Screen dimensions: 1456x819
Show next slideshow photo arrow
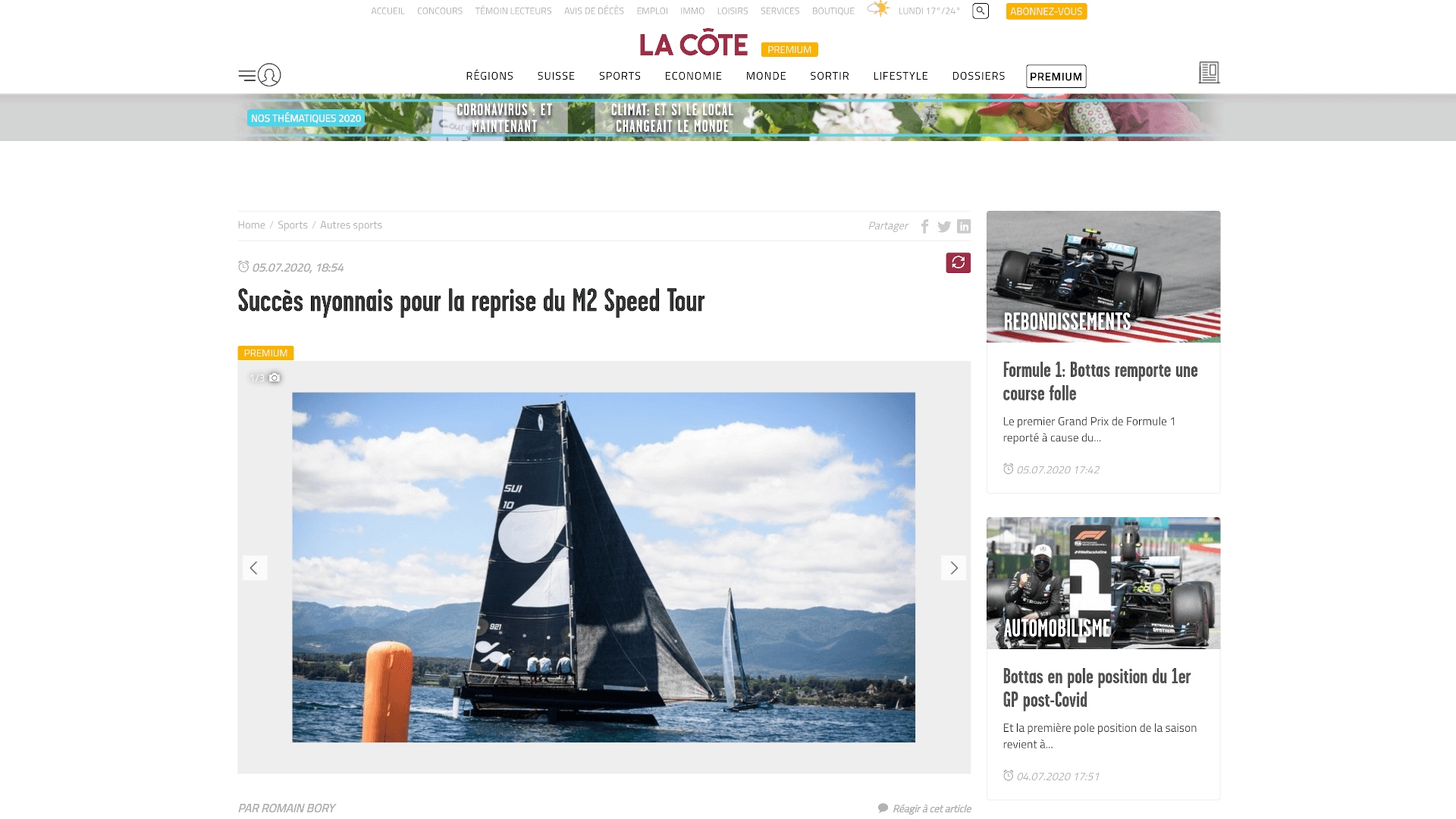pyautogui.click(x=953, y=567)
